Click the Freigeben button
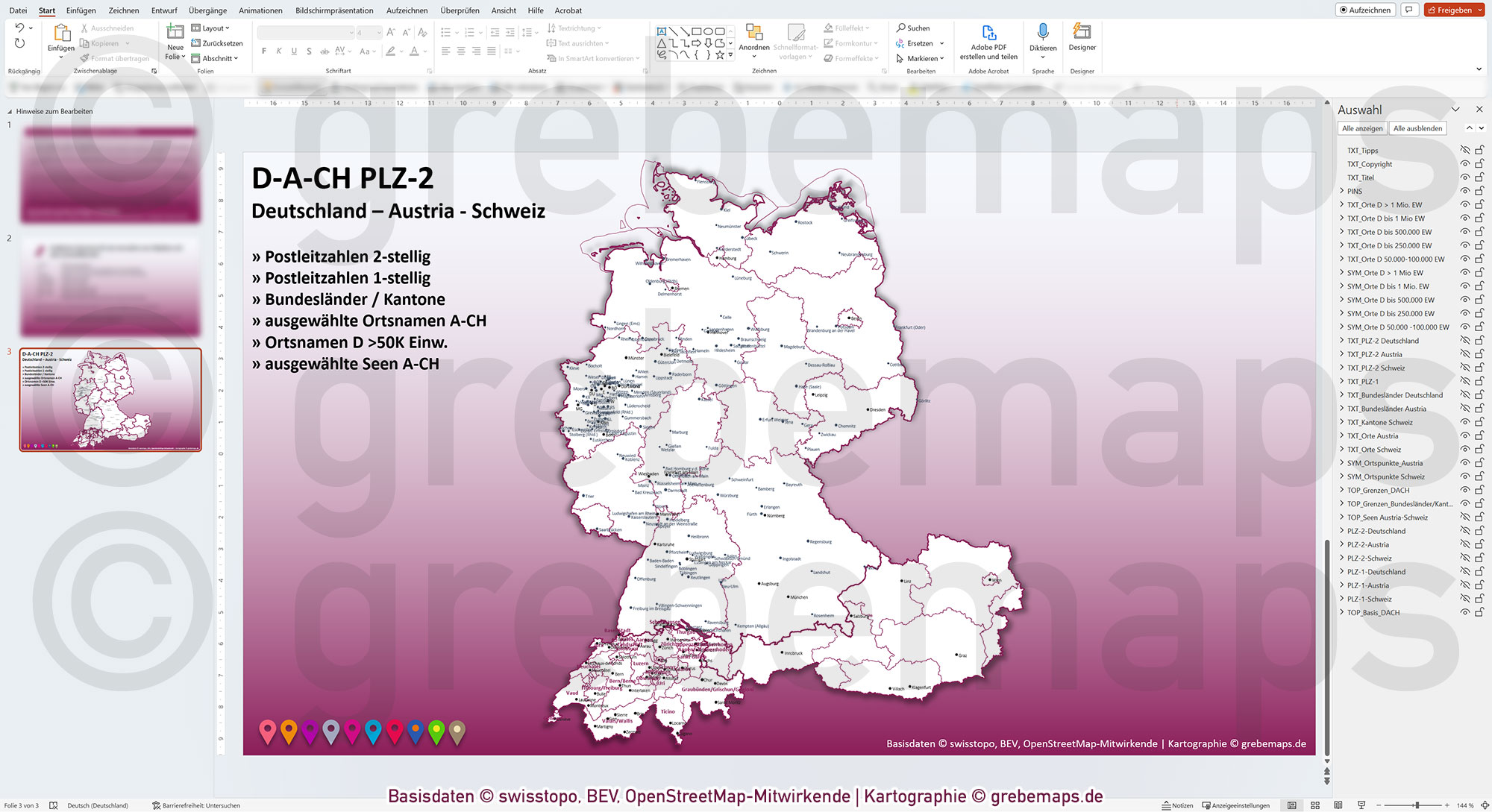The image size is (1492, 812). [x=1453, y=10]
